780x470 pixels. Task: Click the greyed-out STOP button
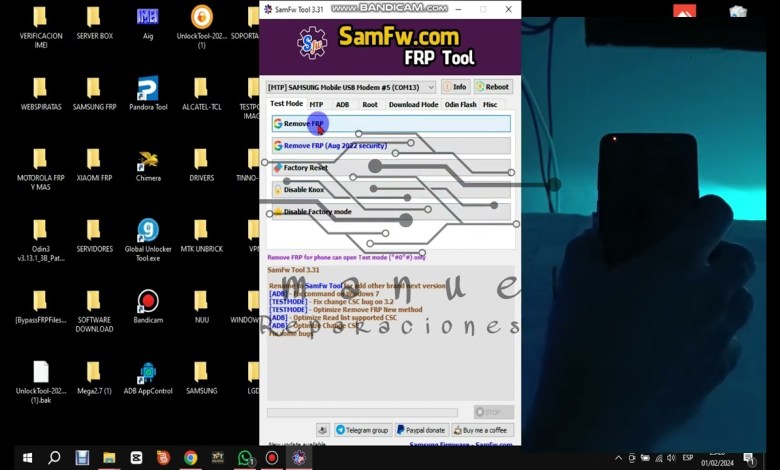click(x=493, y=412)
